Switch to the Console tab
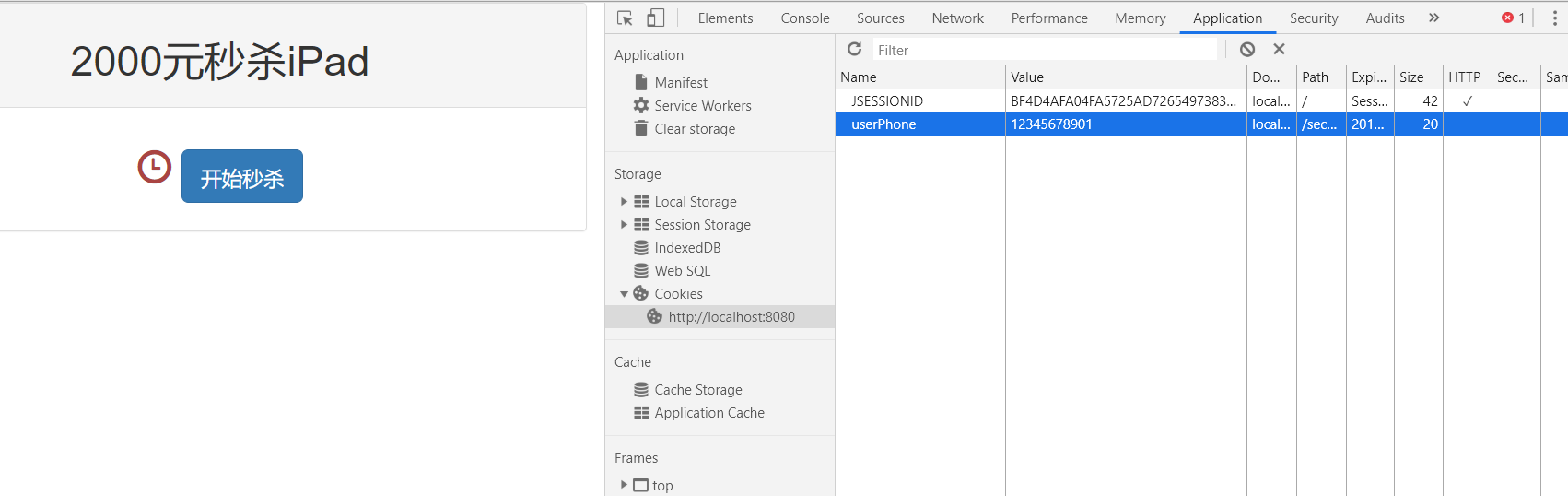Viewport: 1568px width, 496px height. point(804,18)
